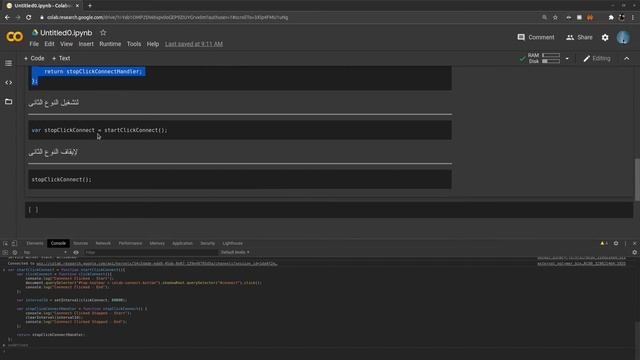640x360 pixels.
Task: Open the Files folder sidebar icon
Action: pos(9,102)
